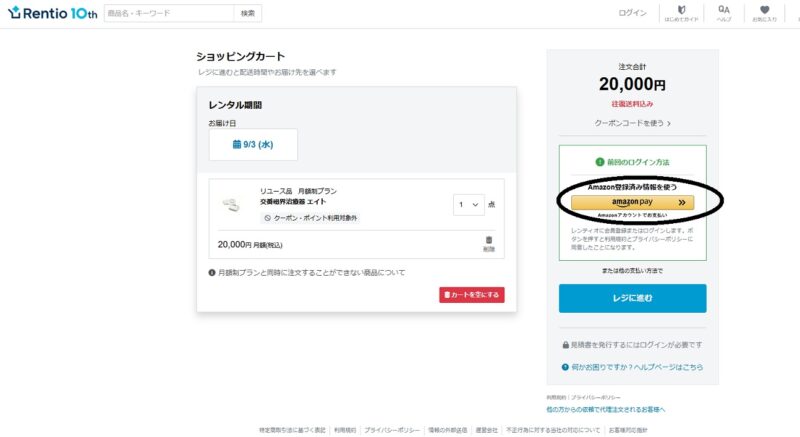The height and width of the screenshot is (437, 800).
Task: Click プライバシーポリシー link in the footer
Action: pos(385,429)
